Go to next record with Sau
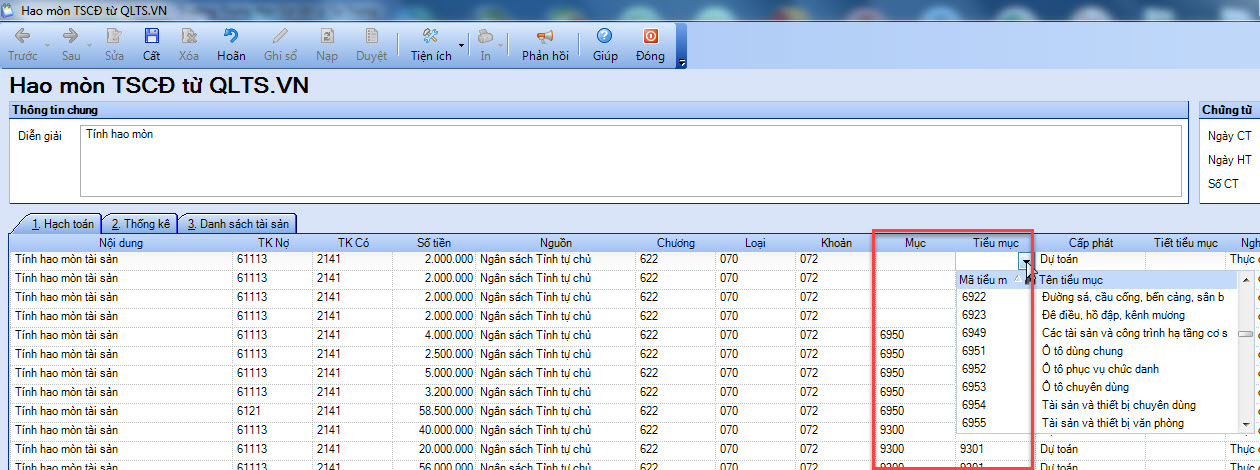 71,44
